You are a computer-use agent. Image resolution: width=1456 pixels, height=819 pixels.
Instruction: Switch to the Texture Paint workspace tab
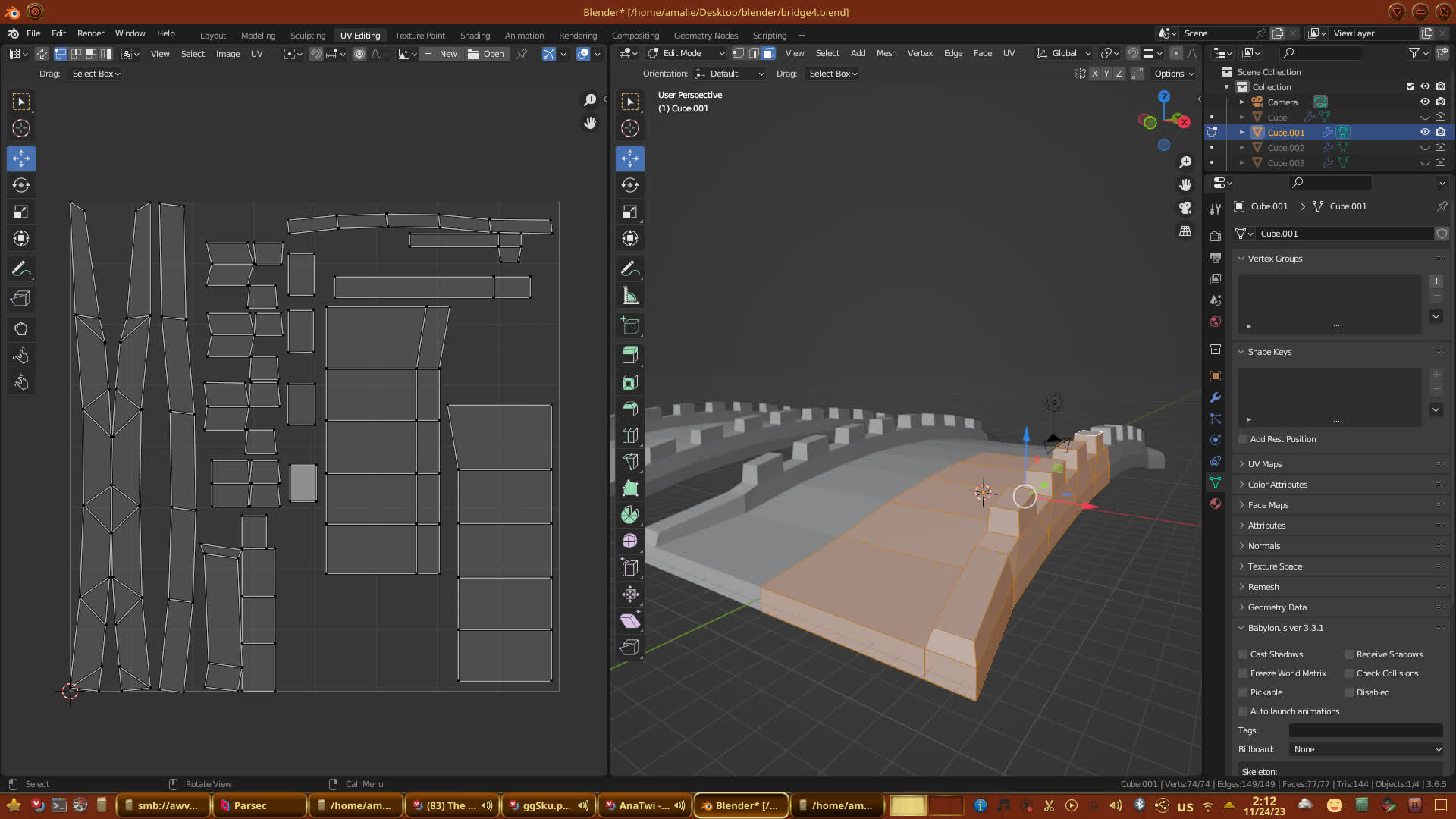pyautogui.click(x=419, y=36)
